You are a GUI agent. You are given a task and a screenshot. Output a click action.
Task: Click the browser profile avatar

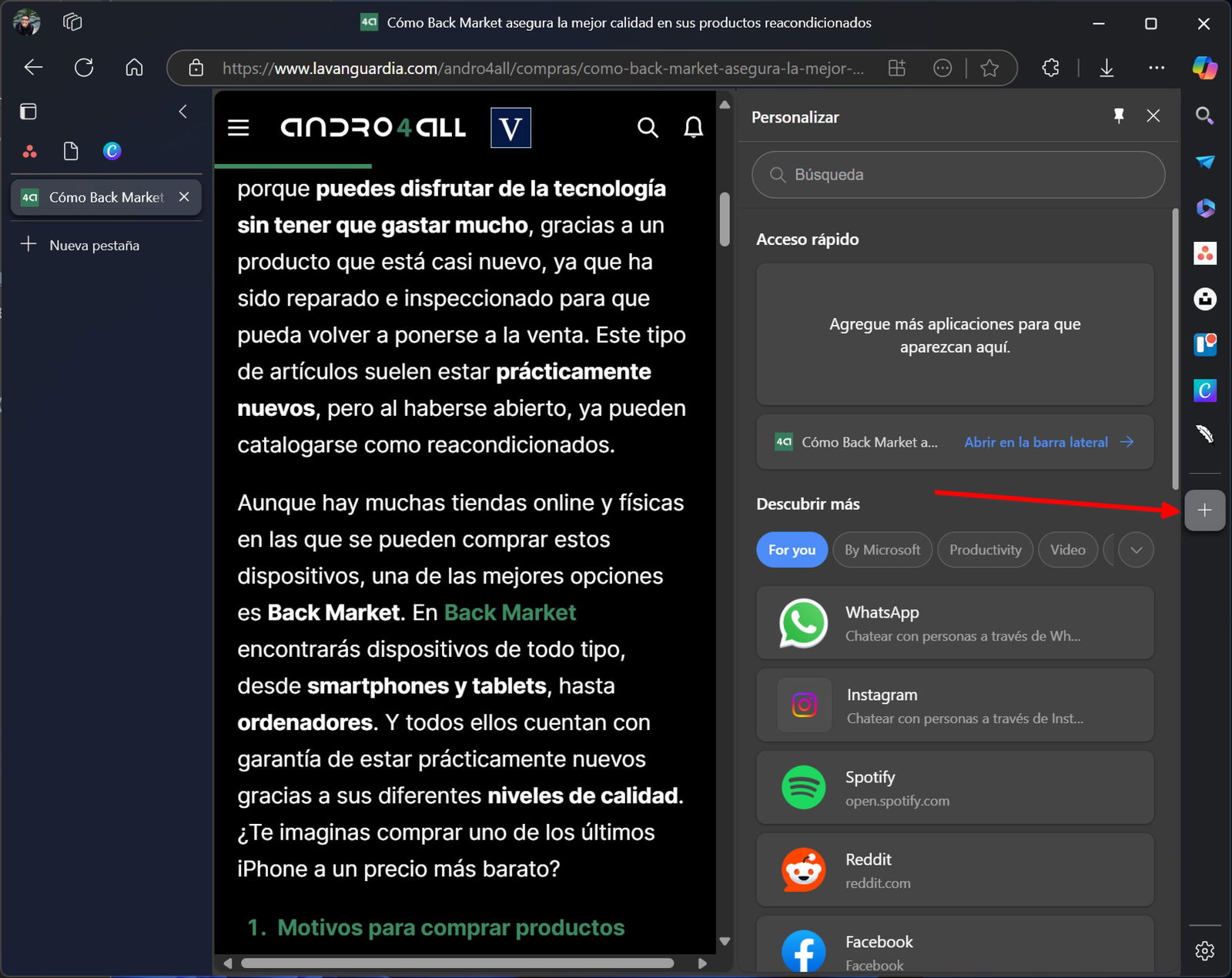point(26,22)
